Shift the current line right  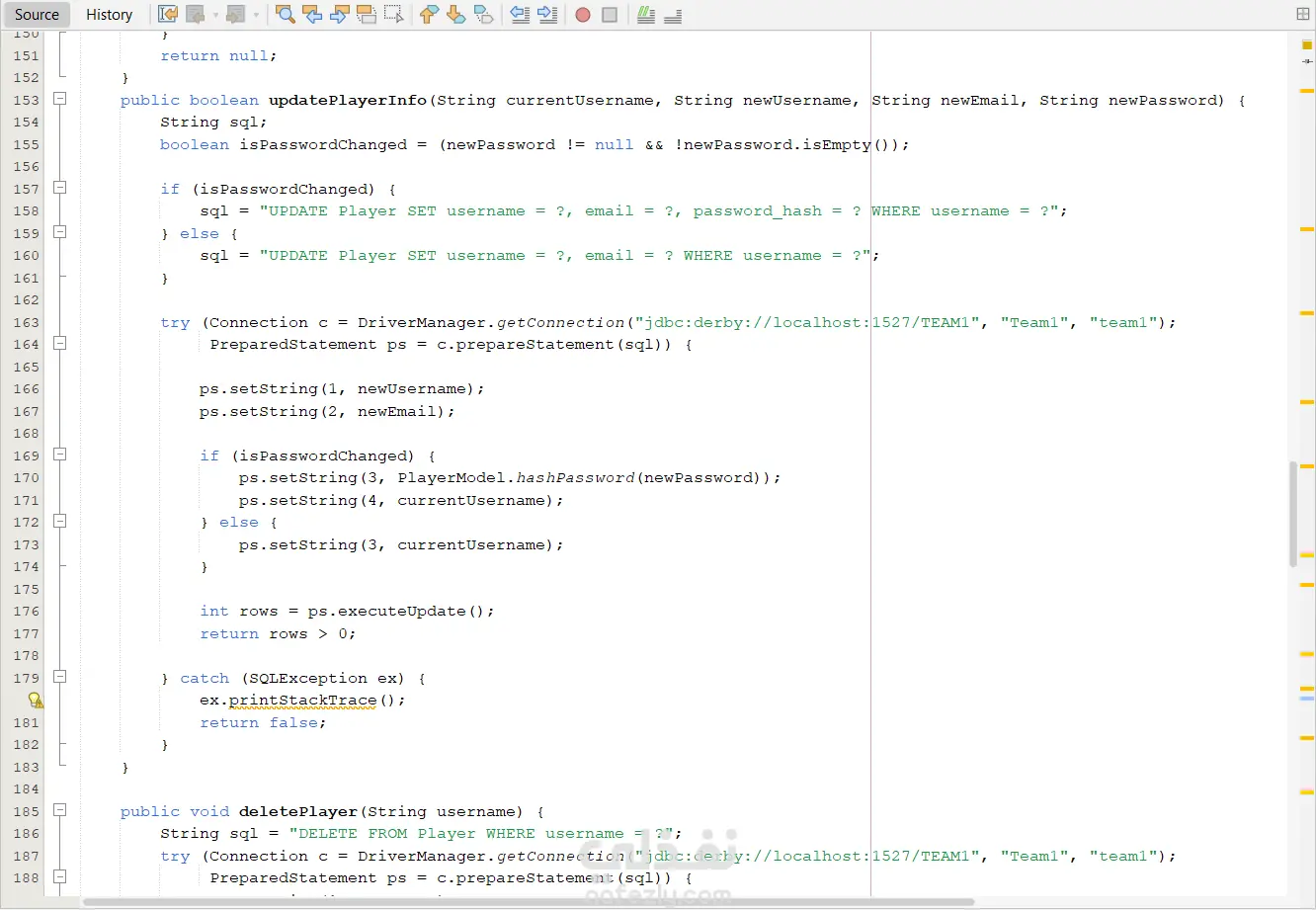[x=547, y=15]
